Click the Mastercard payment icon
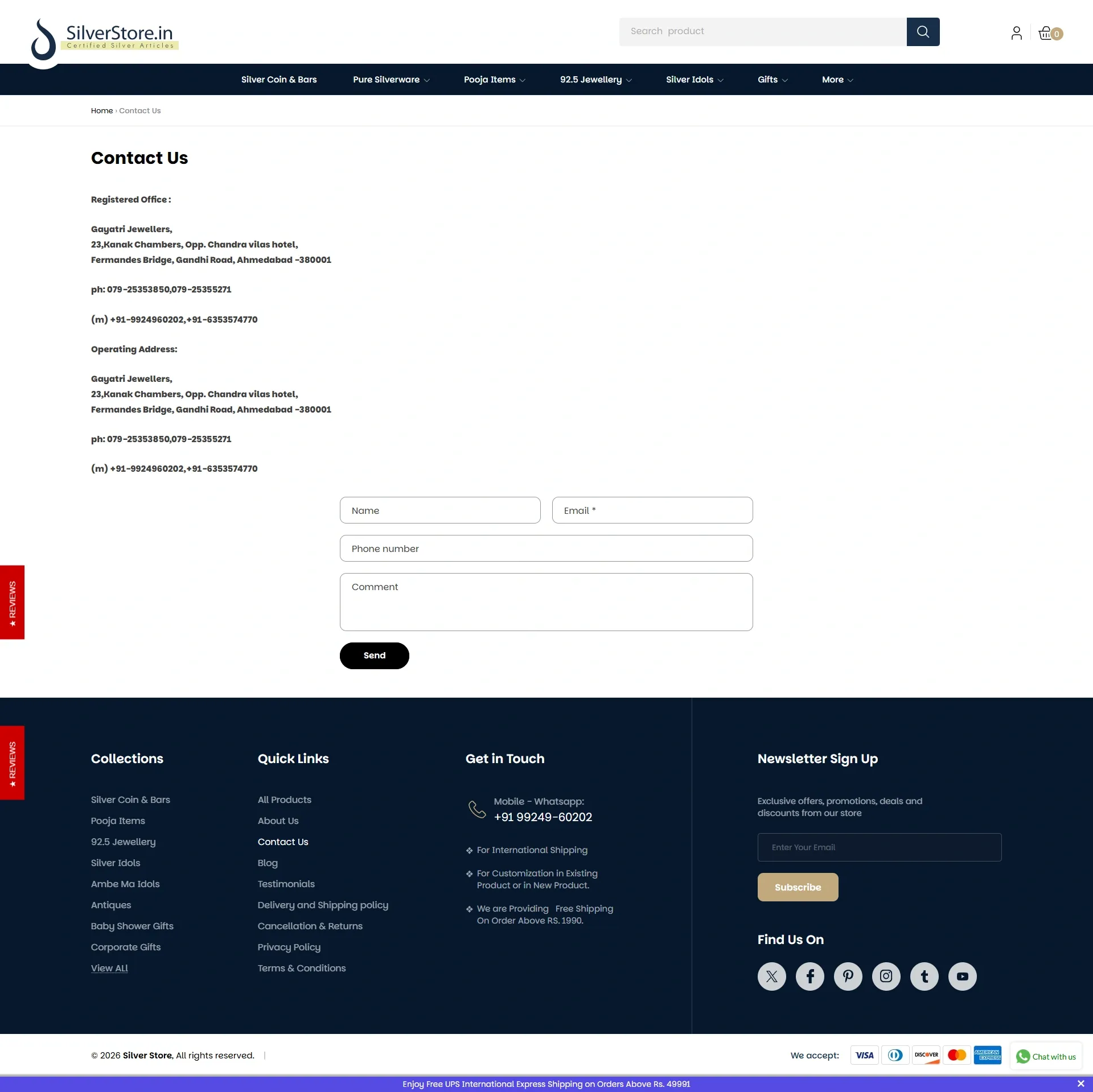1093x1092 pixels. (x=957, y=1055)
